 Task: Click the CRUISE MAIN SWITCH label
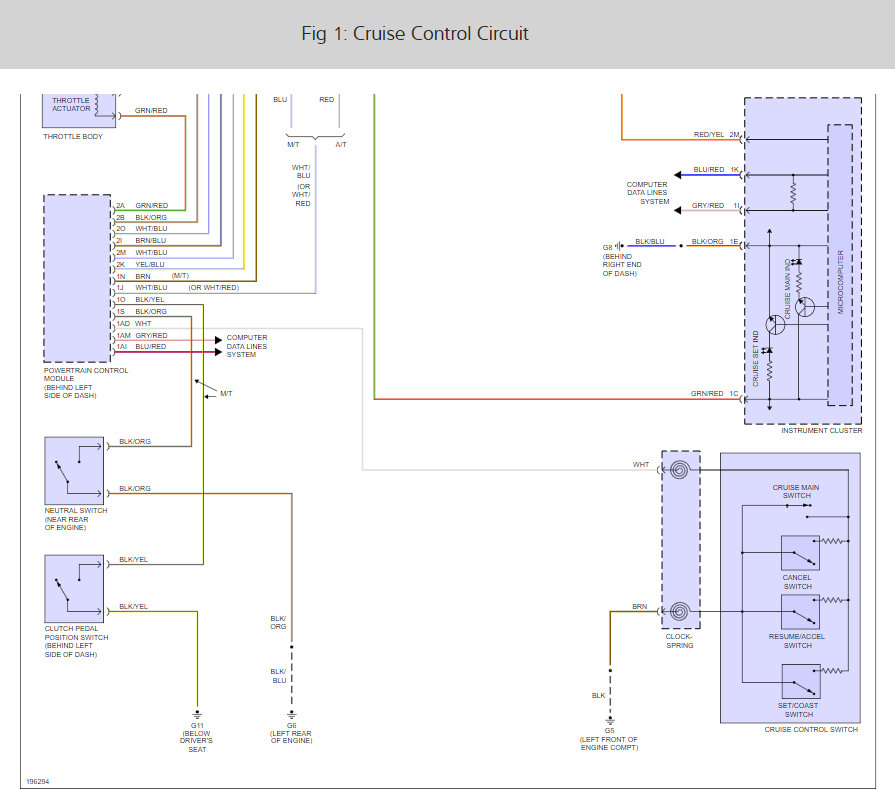click(x=796, y=491)
